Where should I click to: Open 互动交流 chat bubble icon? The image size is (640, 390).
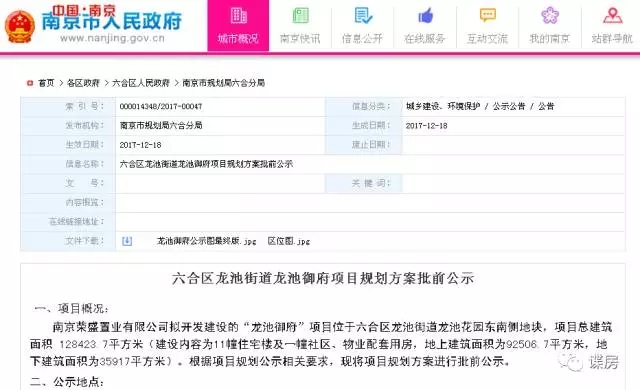coord(488,16)
